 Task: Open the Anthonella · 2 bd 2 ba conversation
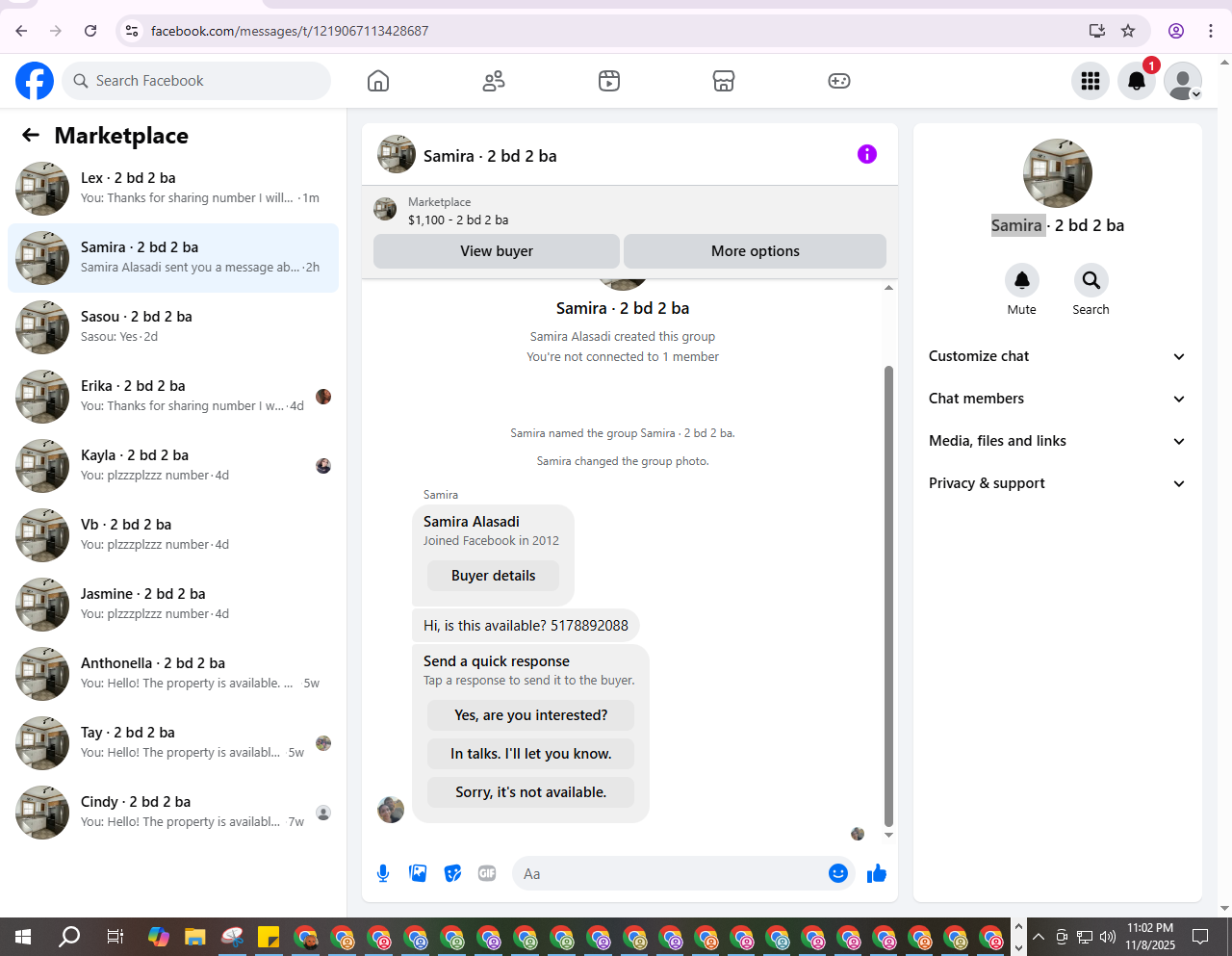[x=173, y=674]
